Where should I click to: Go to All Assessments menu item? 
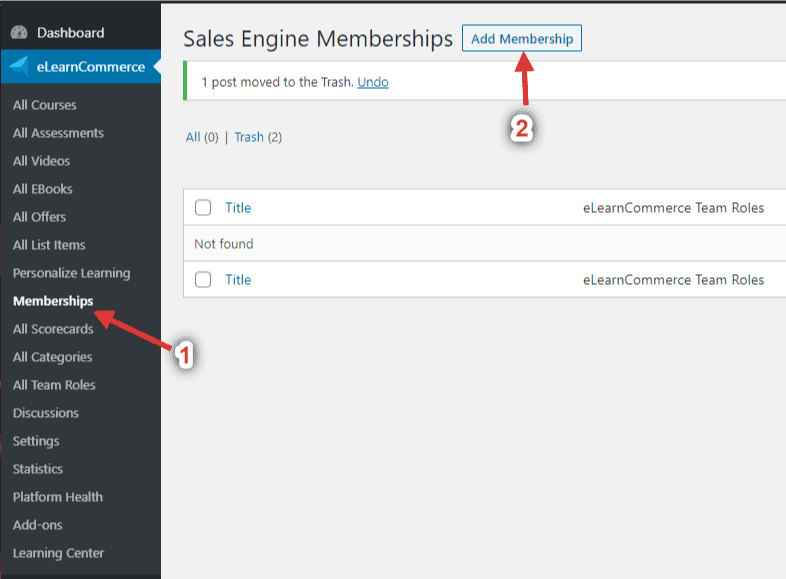tap(58, 133)
